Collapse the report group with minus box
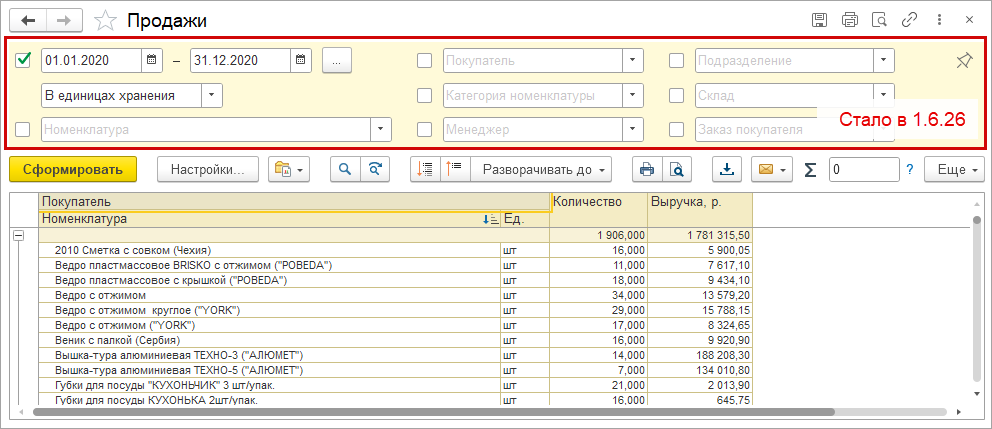The image size is (992, 429). coord(19,235)
